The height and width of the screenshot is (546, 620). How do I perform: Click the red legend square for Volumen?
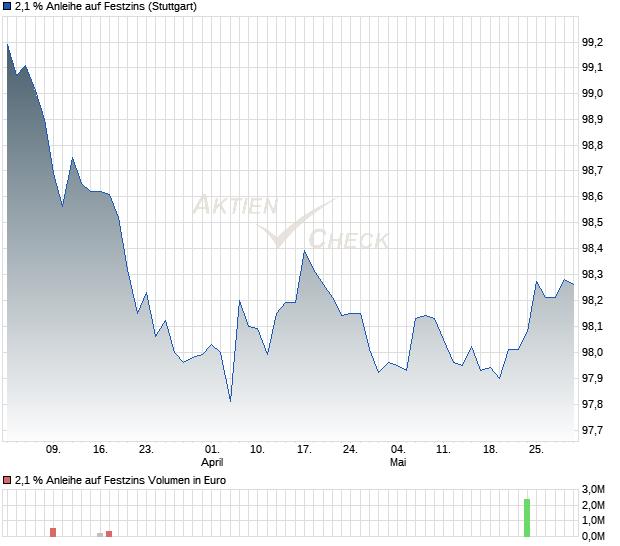pos(7,480)
